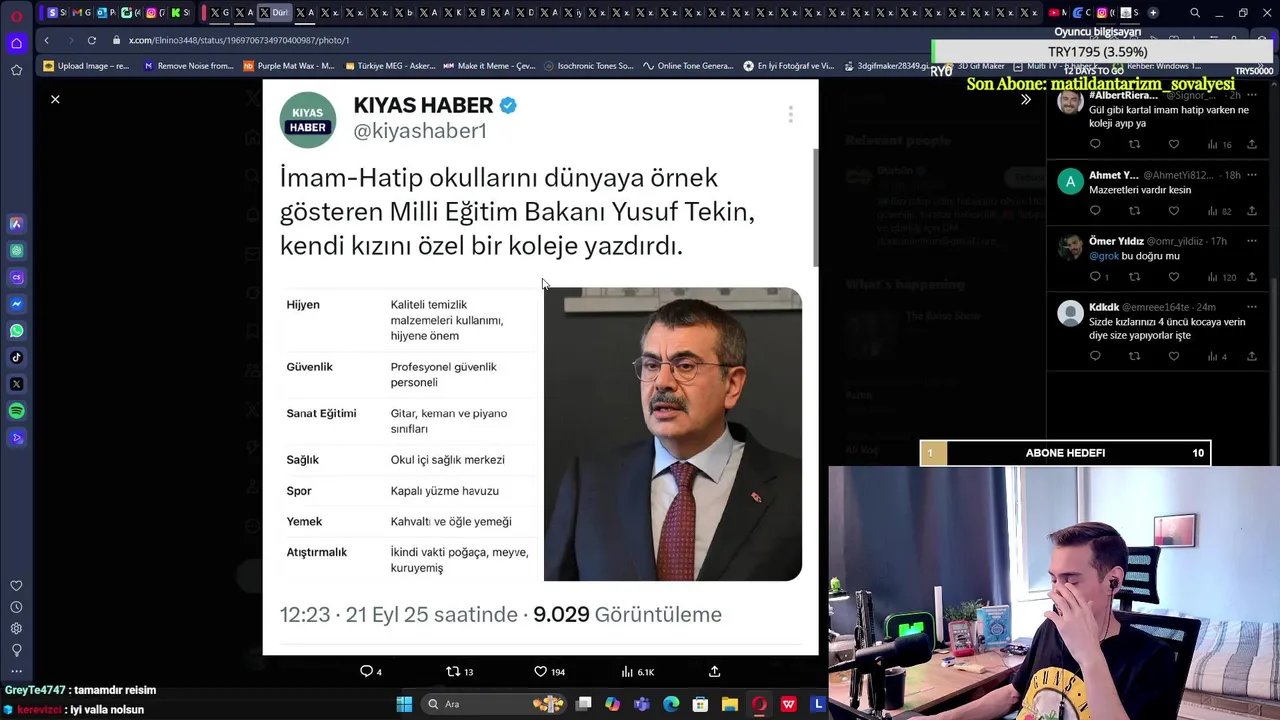This screenshot has width=1280, height=720.
Task: Open TikTok in Opera sidebar
Action: click(x=16, y=357)
